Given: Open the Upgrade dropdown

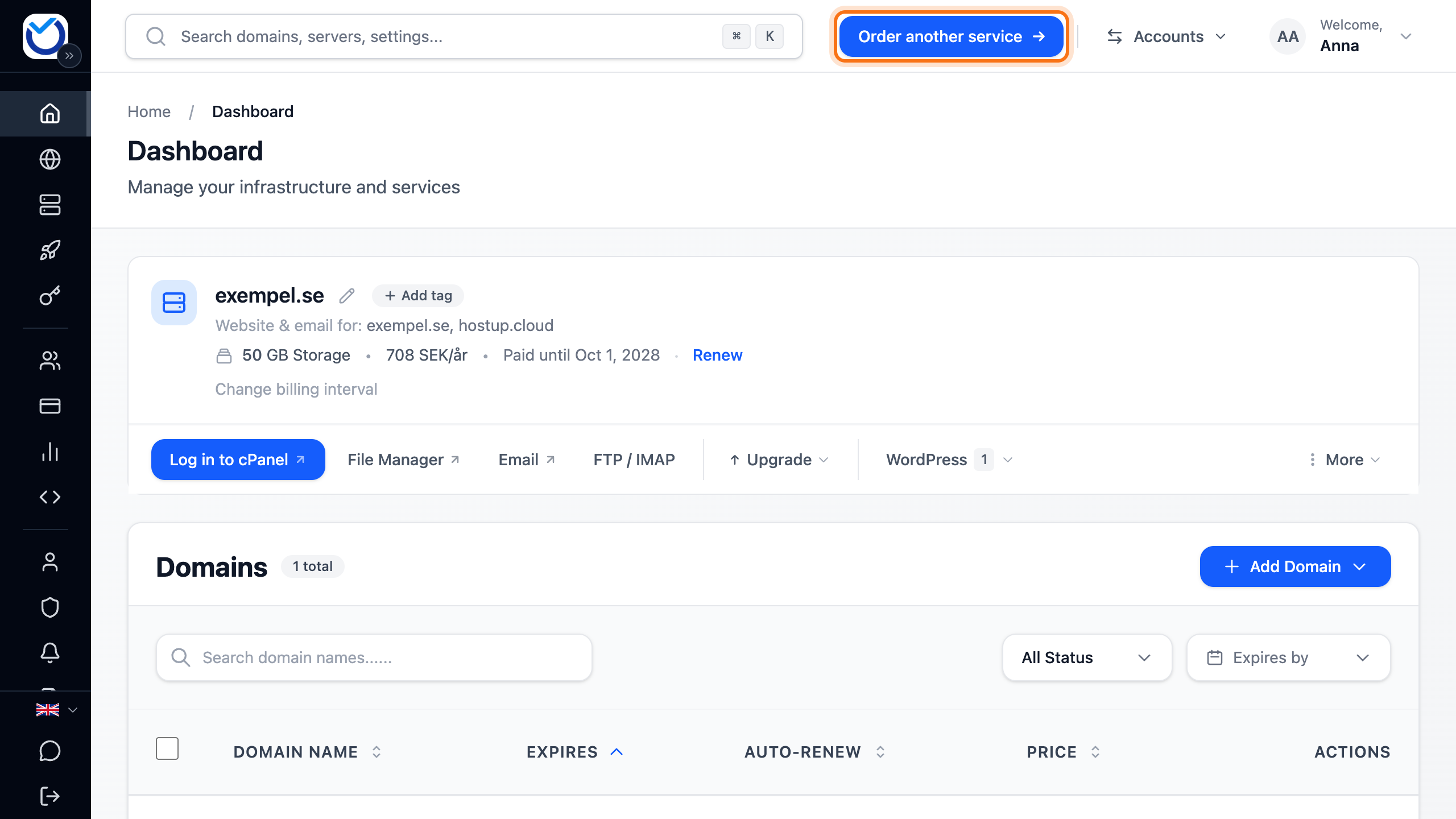Looking at the screenshot, I should [x=779, y=460].
